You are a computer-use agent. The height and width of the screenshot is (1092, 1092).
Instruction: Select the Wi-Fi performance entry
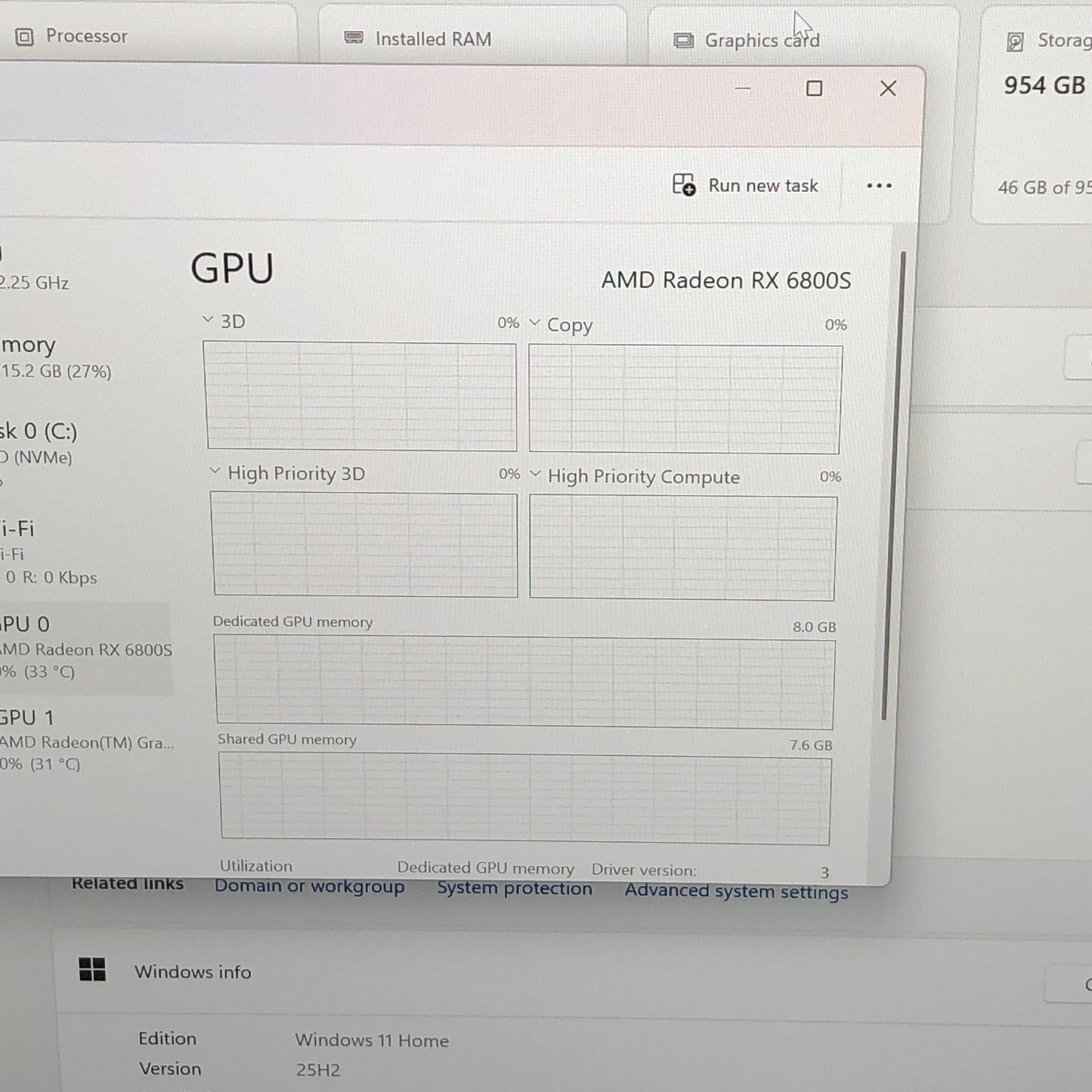point(49,552)
